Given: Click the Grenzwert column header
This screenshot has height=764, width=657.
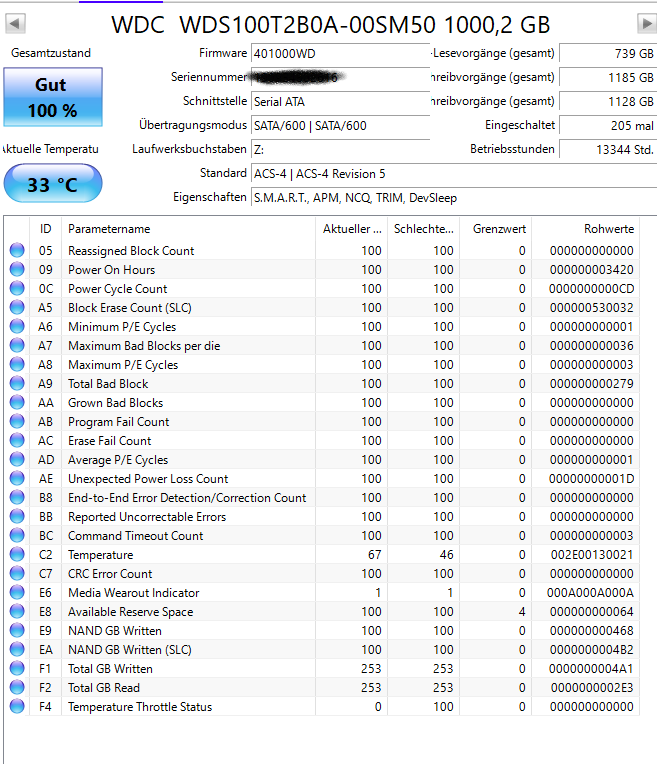Looking at the screenshot, I should (495, 229).
